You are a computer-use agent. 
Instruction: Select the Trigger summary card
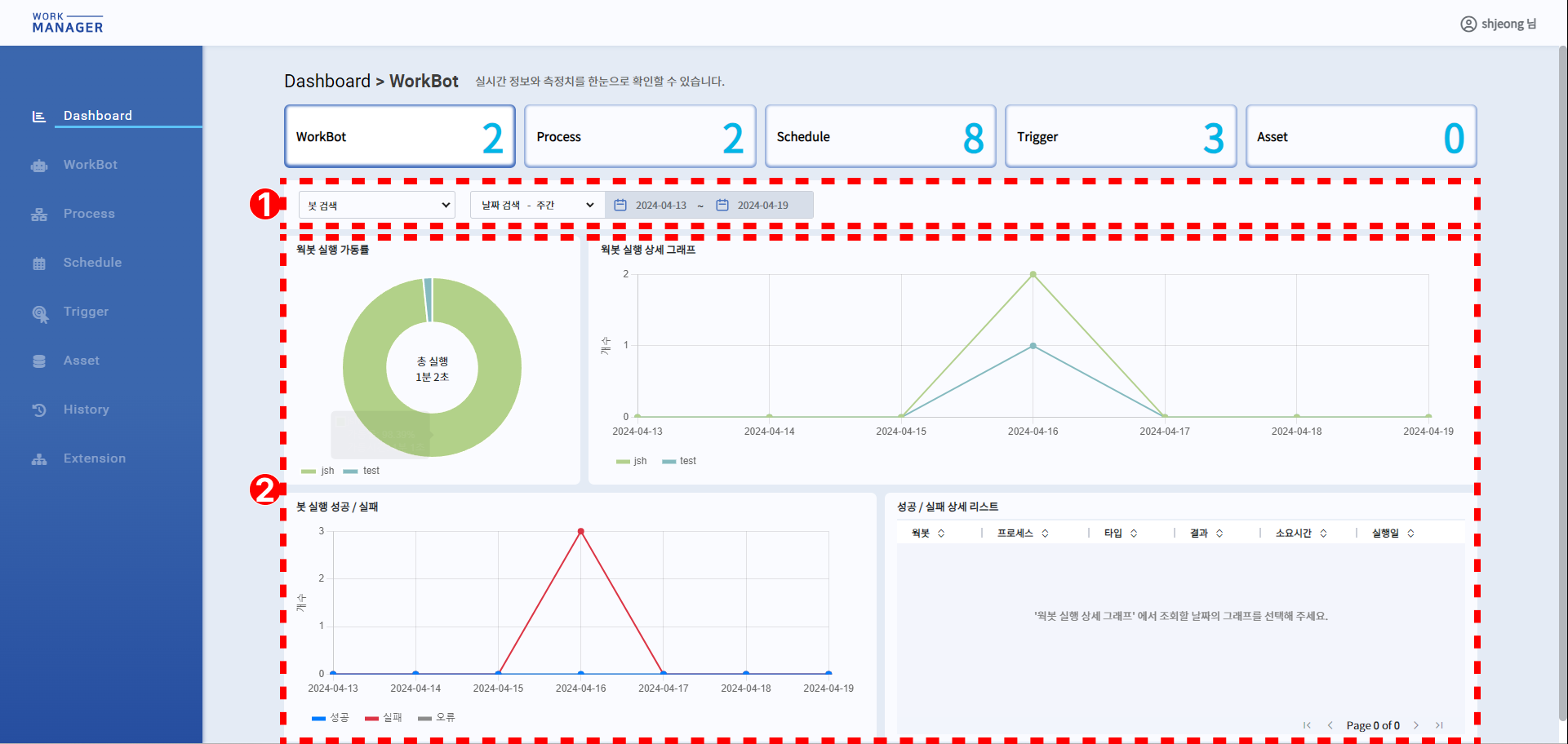1121,136
